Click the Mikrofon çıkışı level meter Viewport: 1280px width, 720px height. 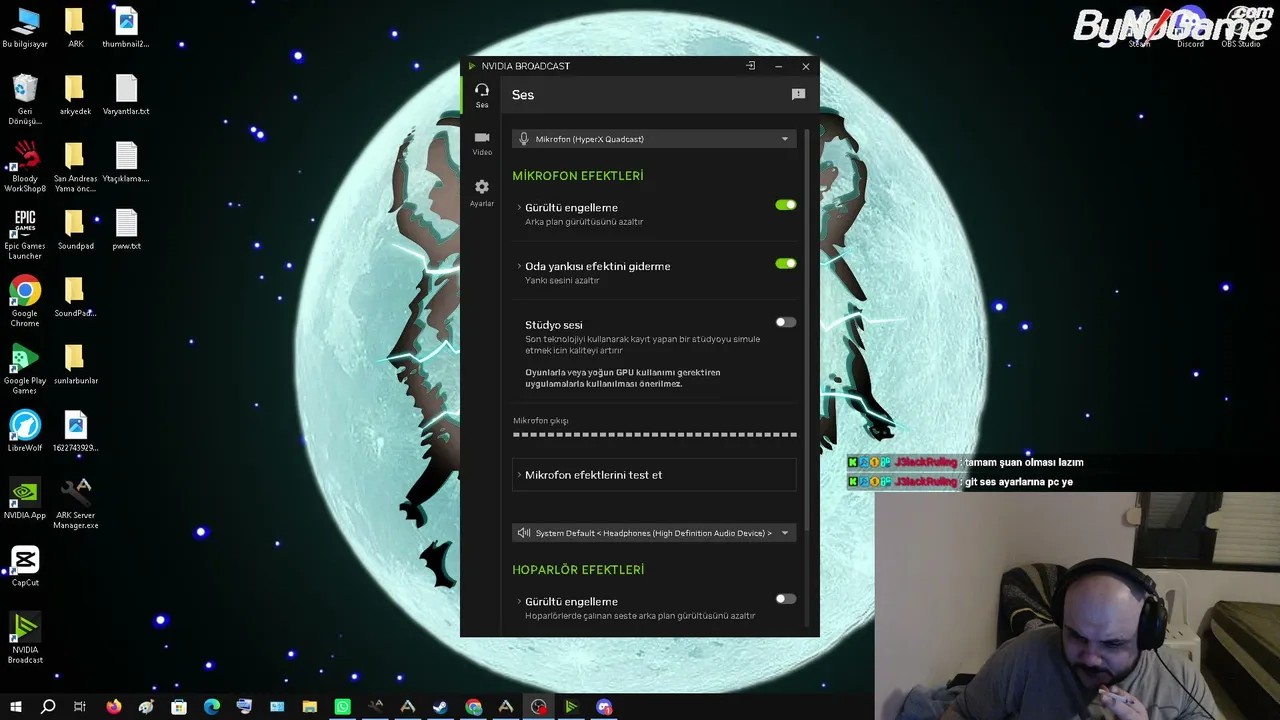click(655, 435)
